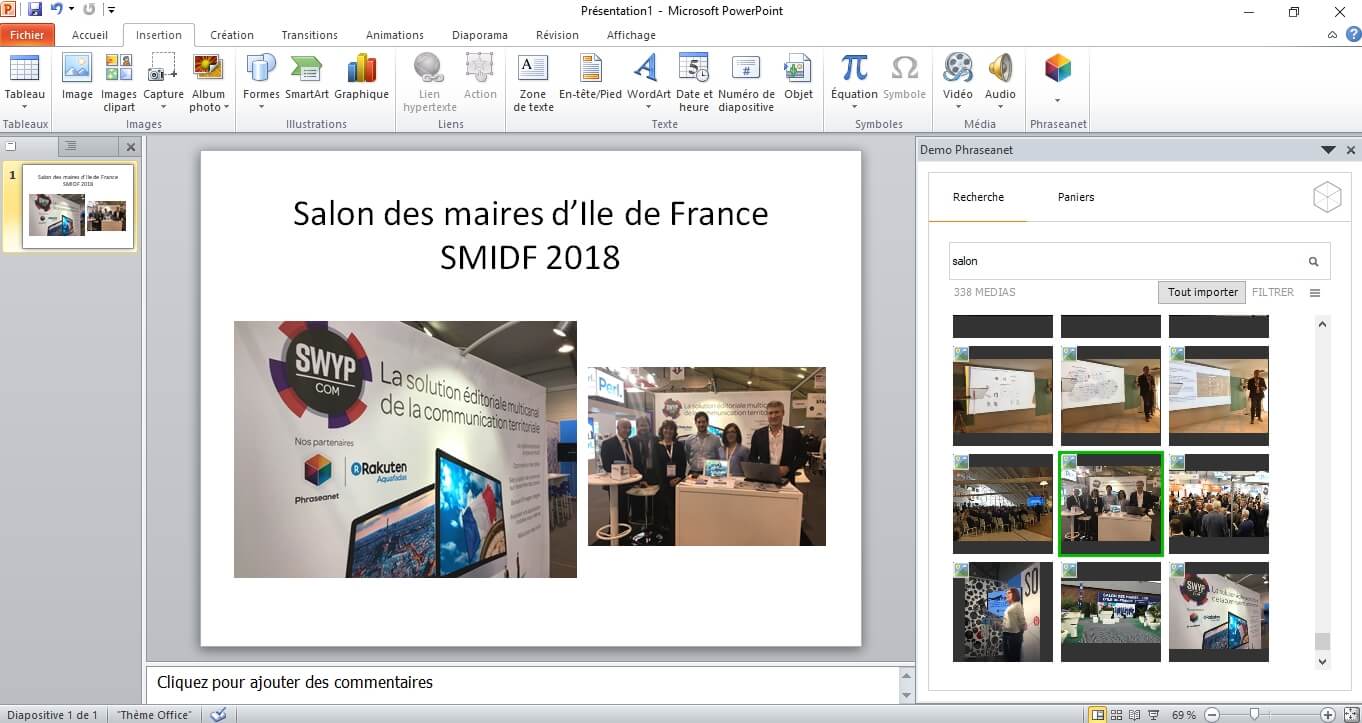Select green-highlighted booth photo in results
This screenshot has height=723, width=1362.
(x=1111, y=504)
